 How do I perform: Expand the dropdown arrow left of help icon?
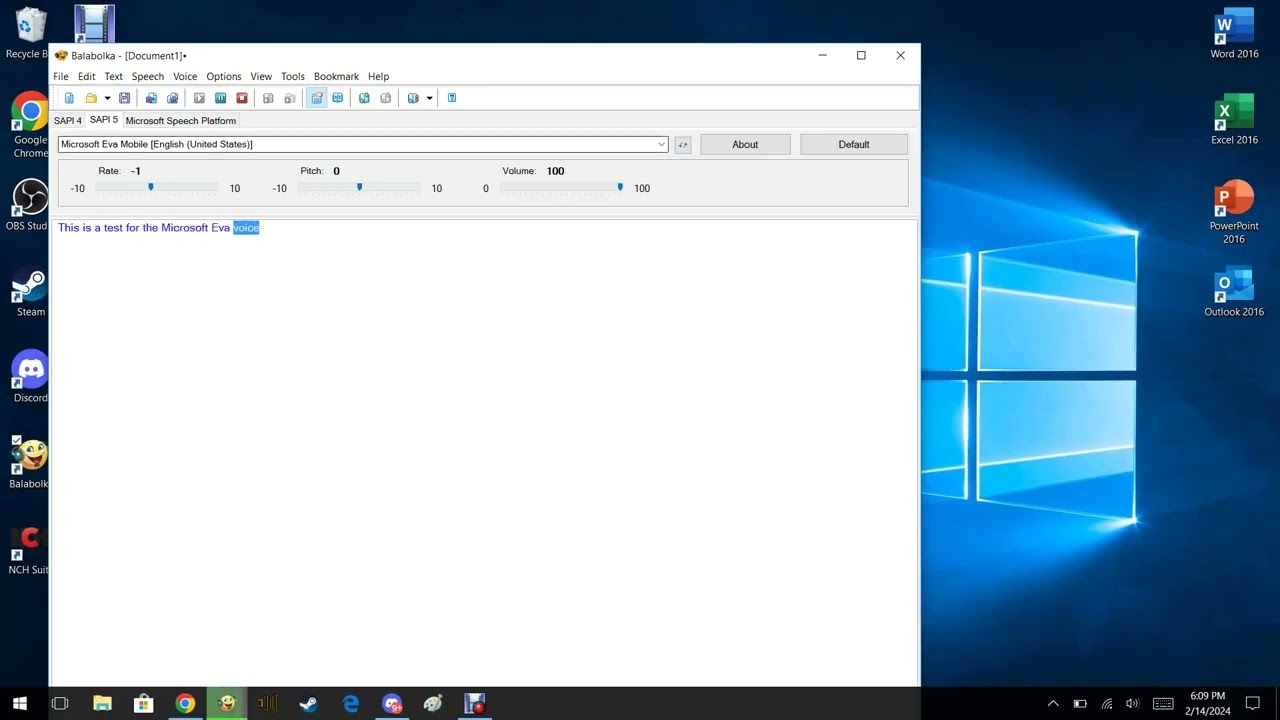point(429,98)
